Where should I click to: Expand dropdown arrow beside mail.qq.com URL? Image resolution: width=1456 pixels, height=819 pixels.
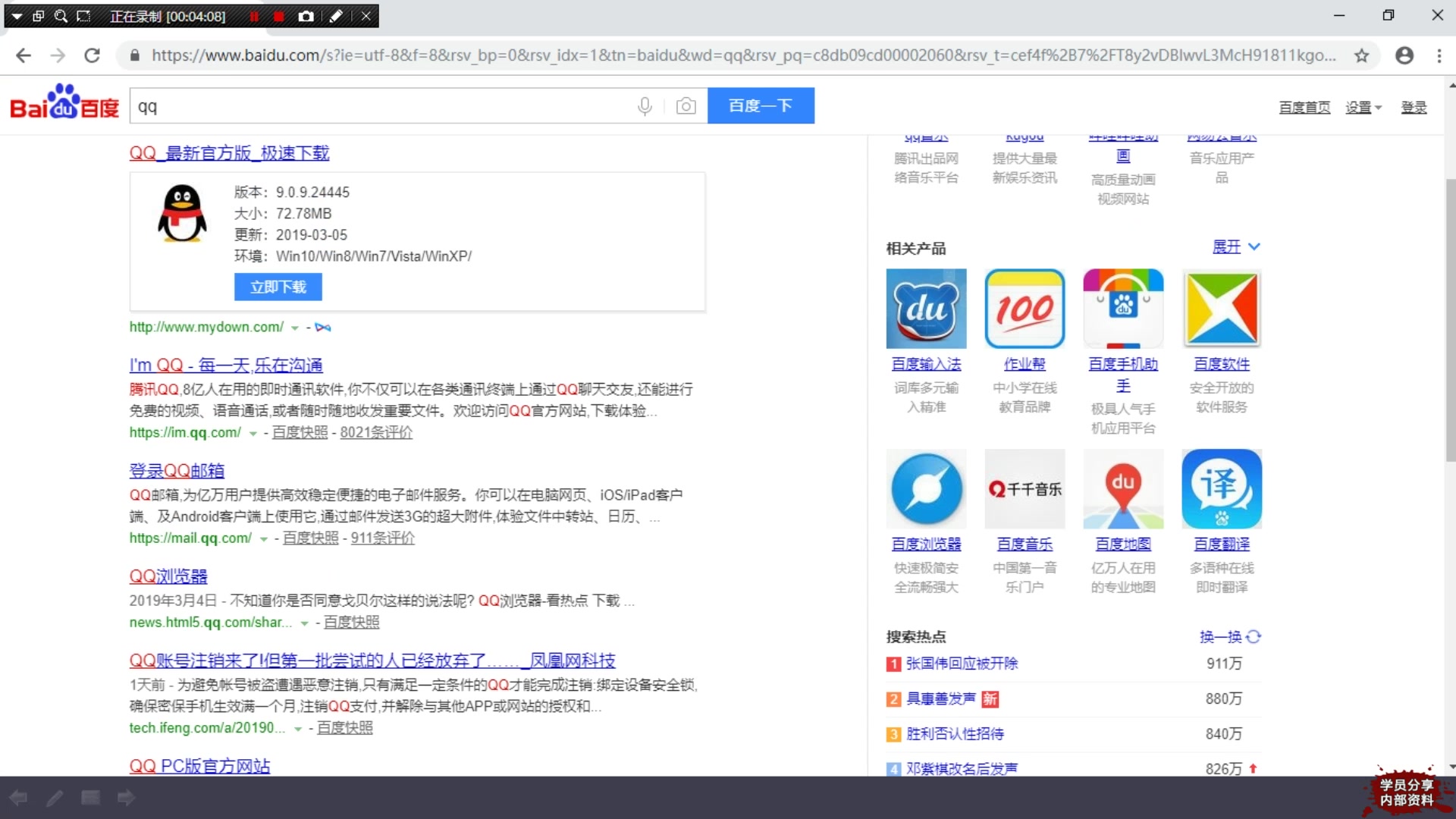click(x=264, y=538)
